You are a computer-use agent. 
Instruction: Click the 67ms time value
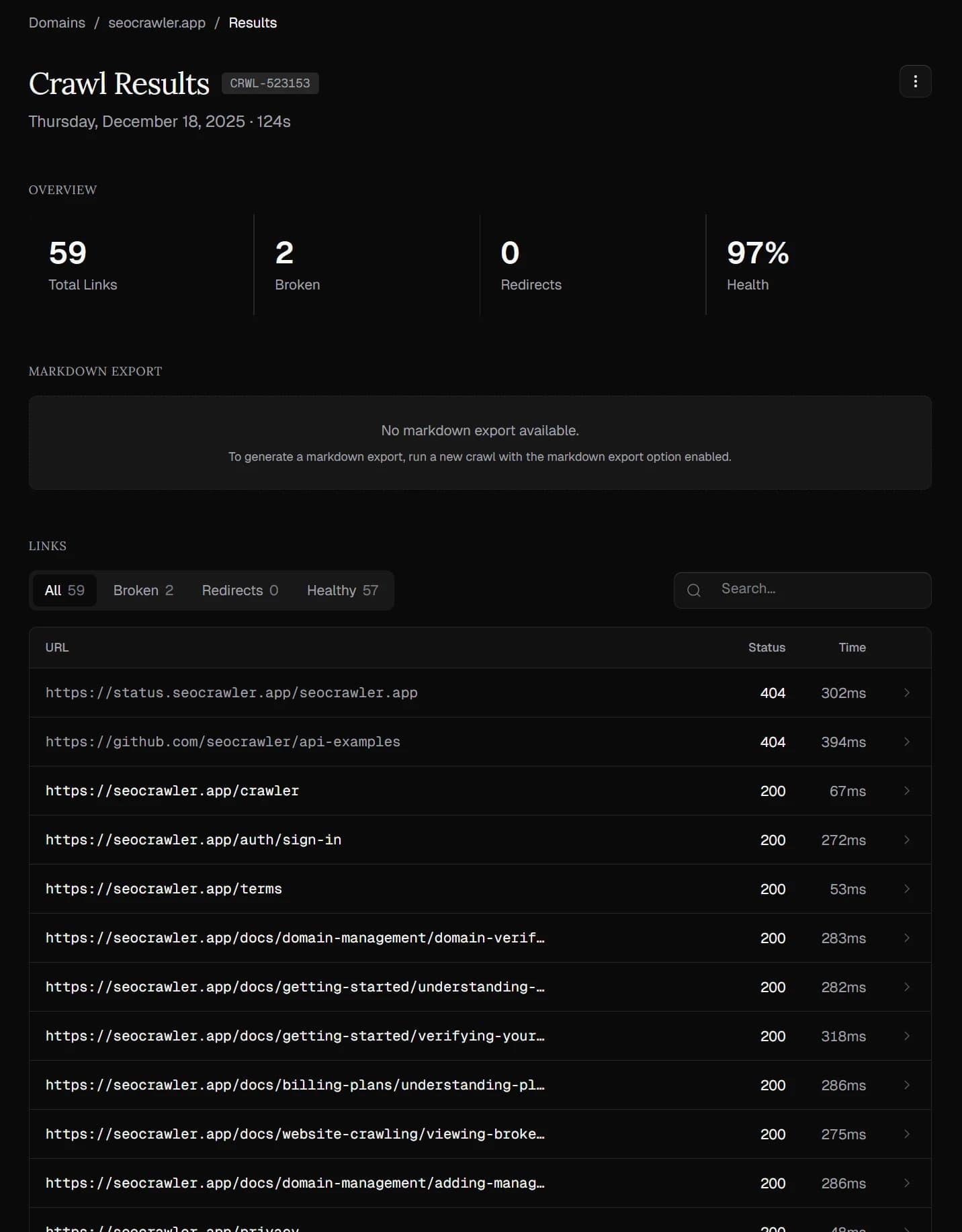(847, 791)
